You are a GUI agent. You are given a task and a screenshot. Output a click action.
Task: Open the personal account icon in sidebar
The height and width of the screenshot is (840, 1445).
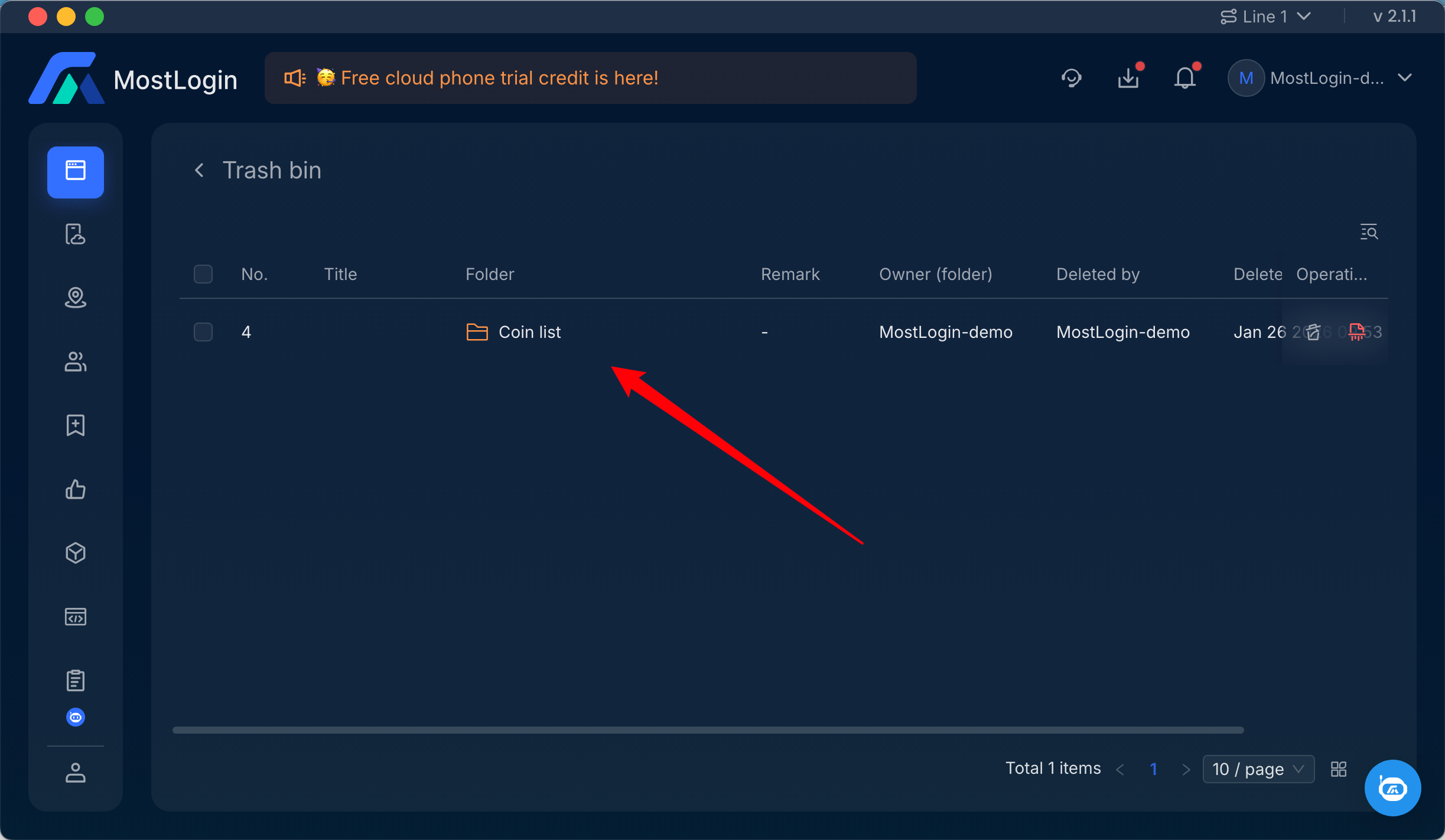tap(76, 773)
